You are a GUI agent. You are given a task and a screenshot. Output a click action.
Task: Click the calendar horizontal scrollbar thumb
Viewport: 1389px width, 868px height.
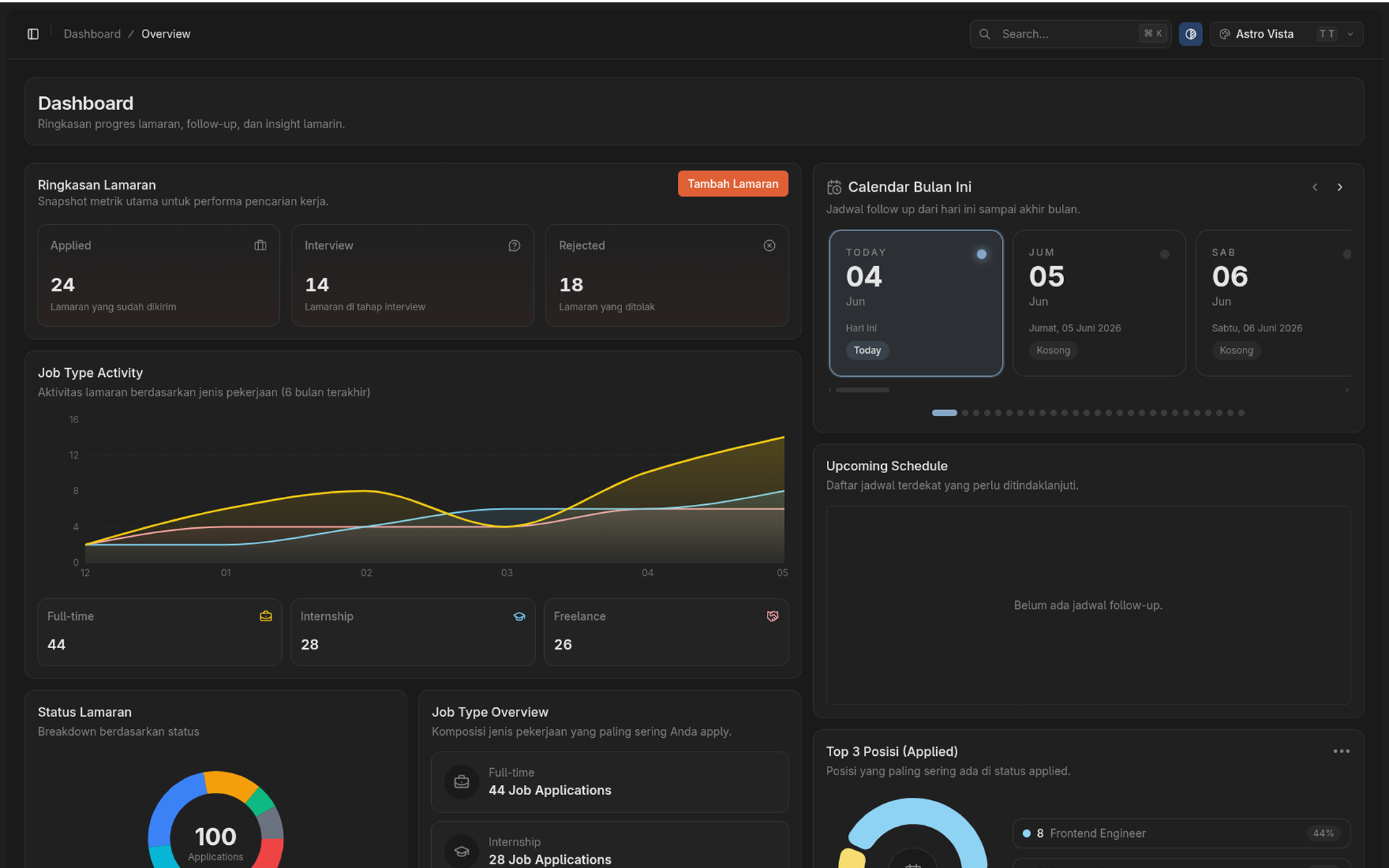coord(862,390)
